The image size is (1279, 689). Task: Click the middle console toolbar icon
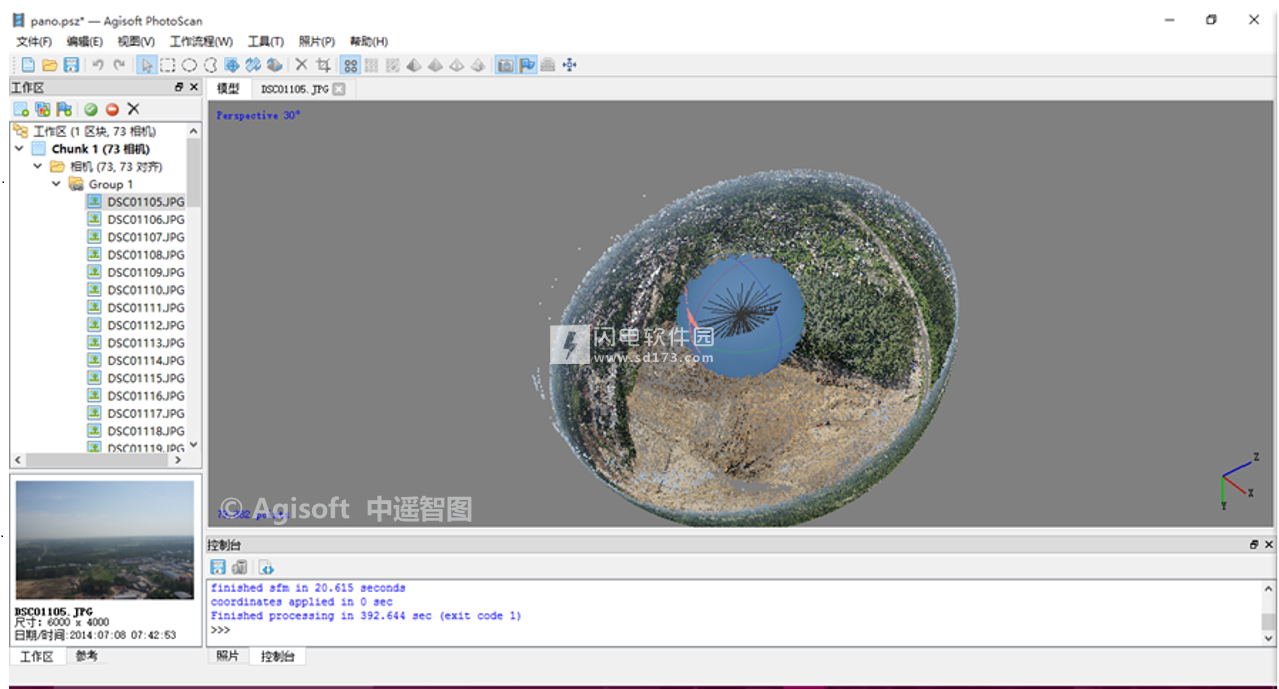[x=240, y=567]
